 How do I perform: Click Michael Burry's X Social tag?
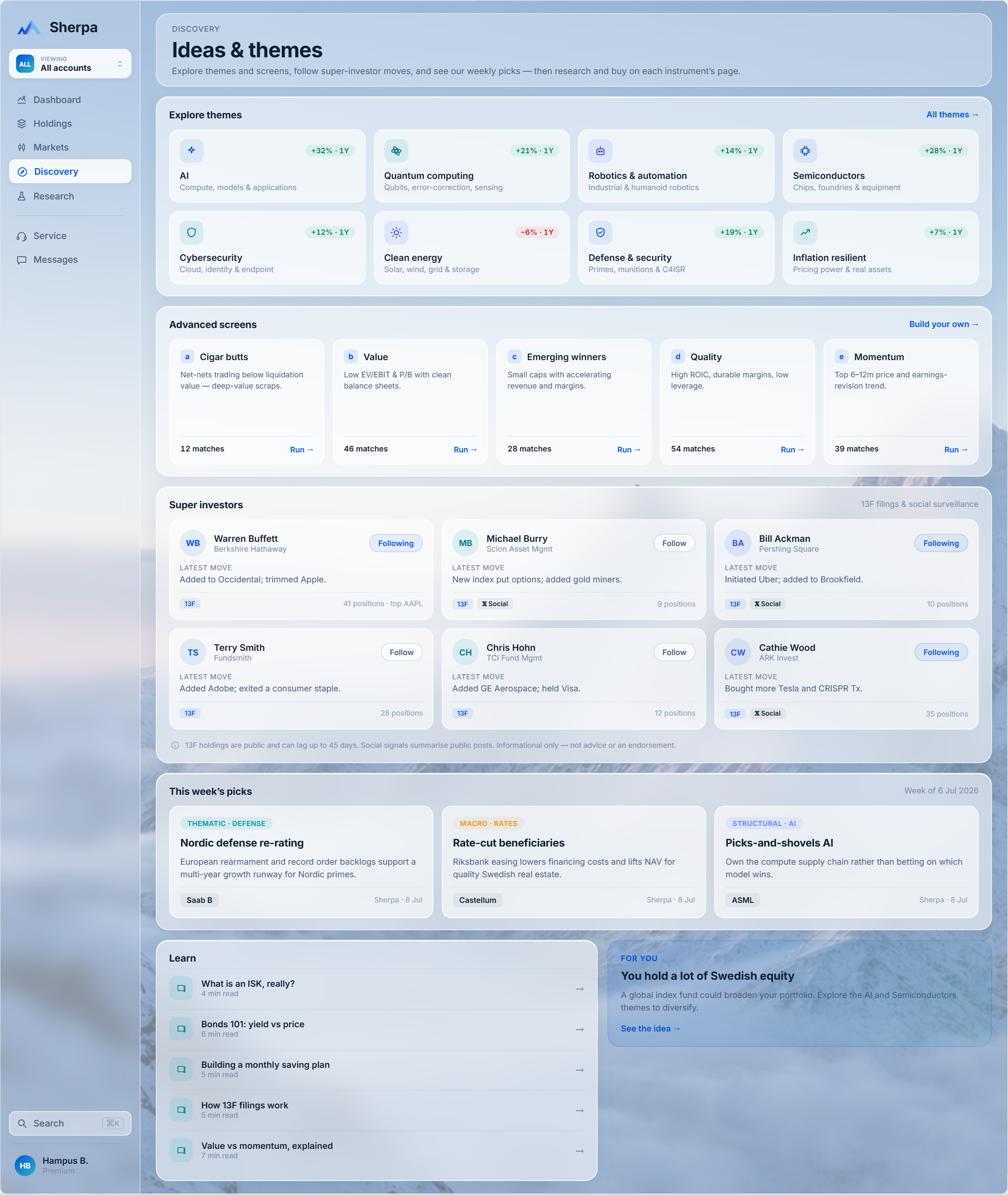click(495, 604)
